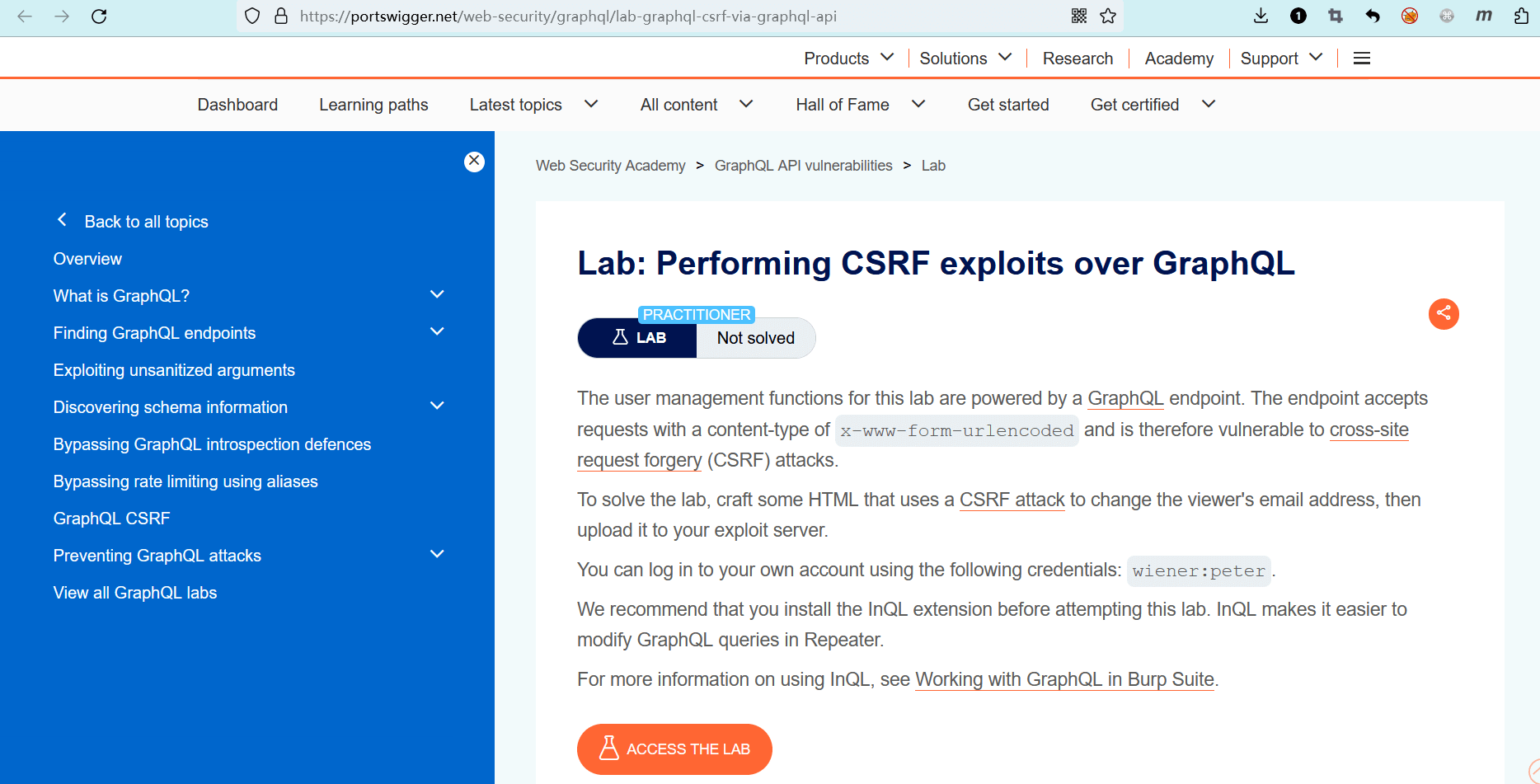The width and height of the screenshot is (1540, 784).
Task: Open the browser downloads icon
Action: [1261, 16]
